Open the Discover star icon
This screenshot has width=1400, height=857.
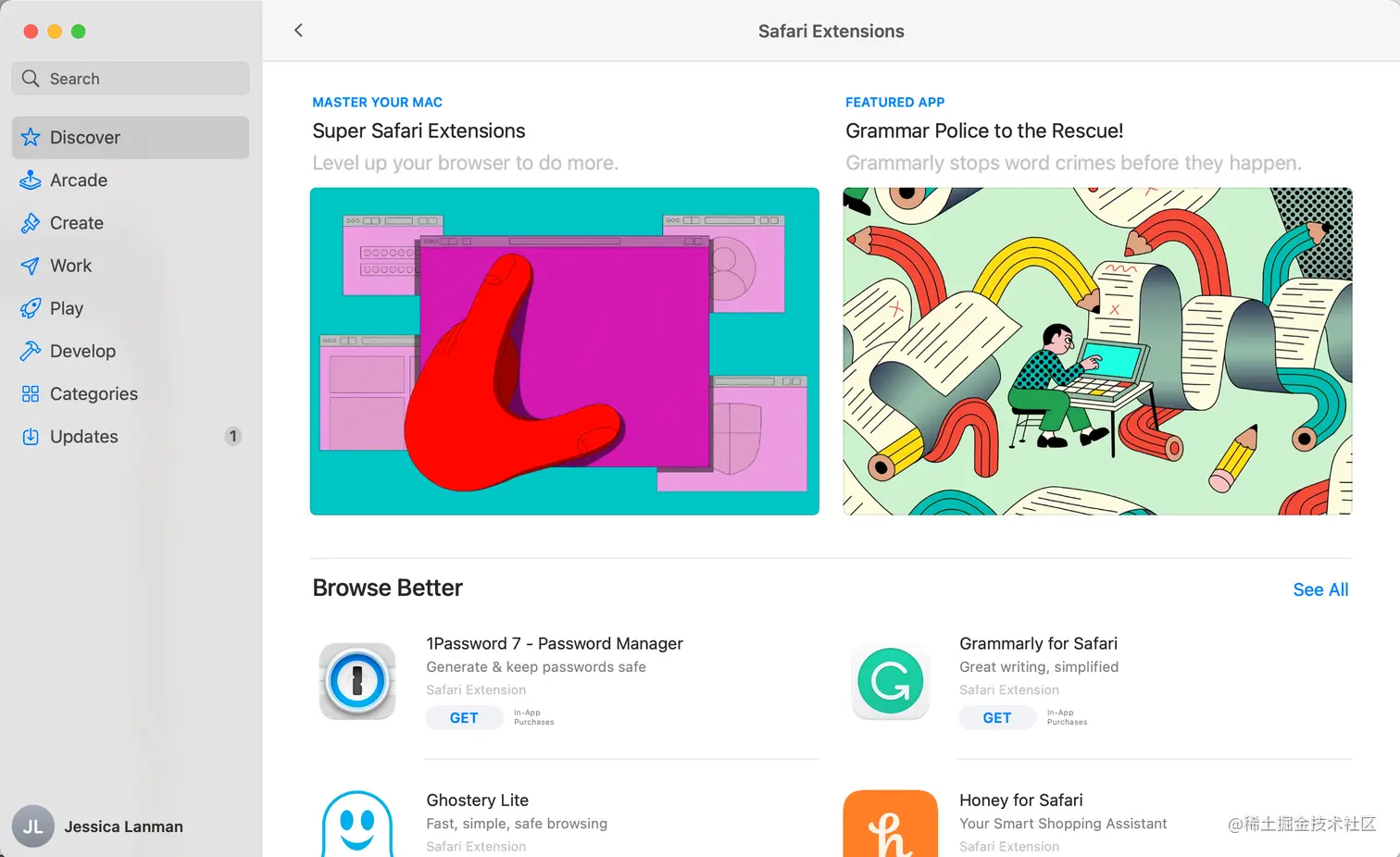coord(31,137)
